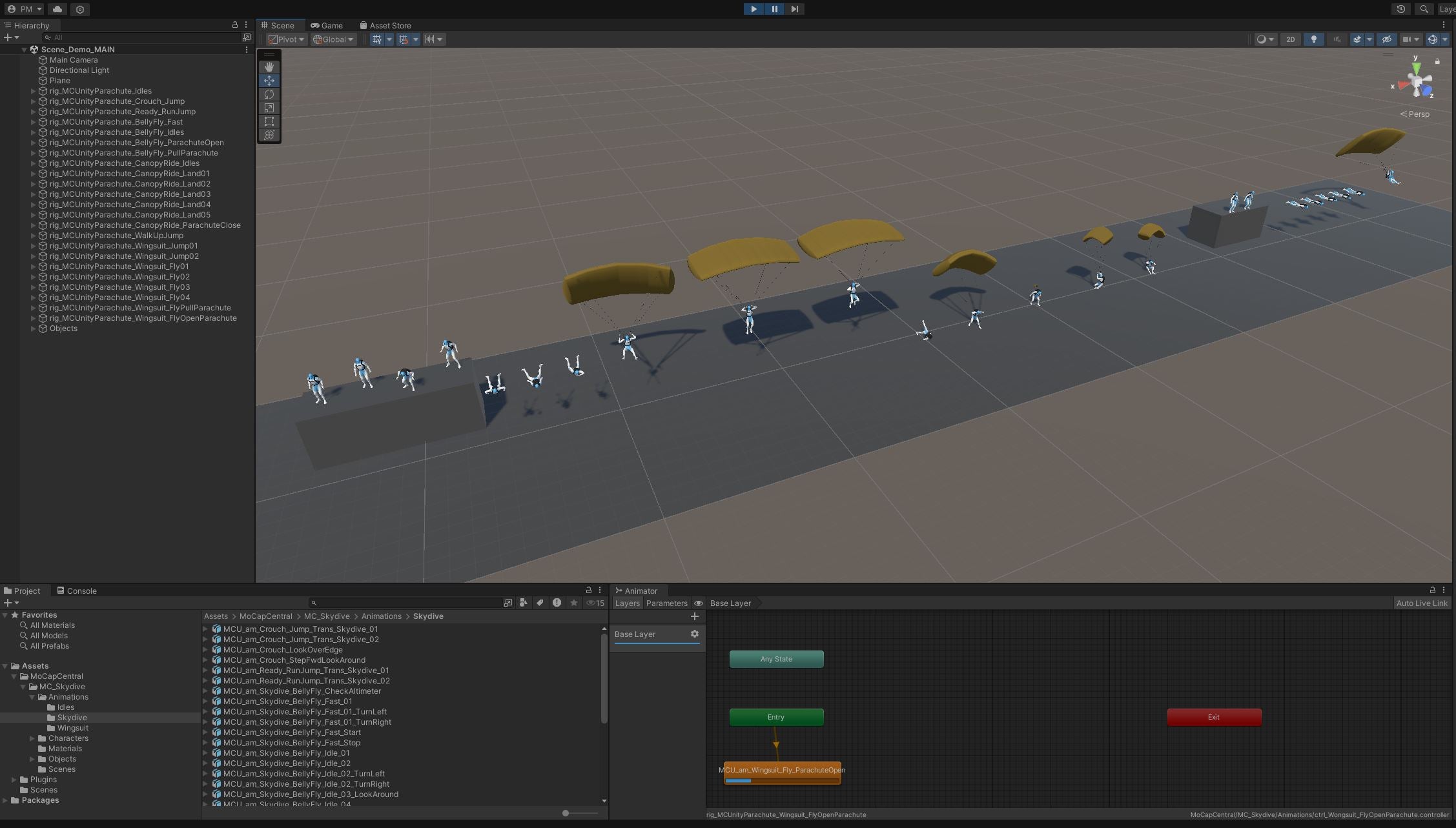1456x828 pixels.
Task: Click the Exit state node
Action: [1214, 717]
